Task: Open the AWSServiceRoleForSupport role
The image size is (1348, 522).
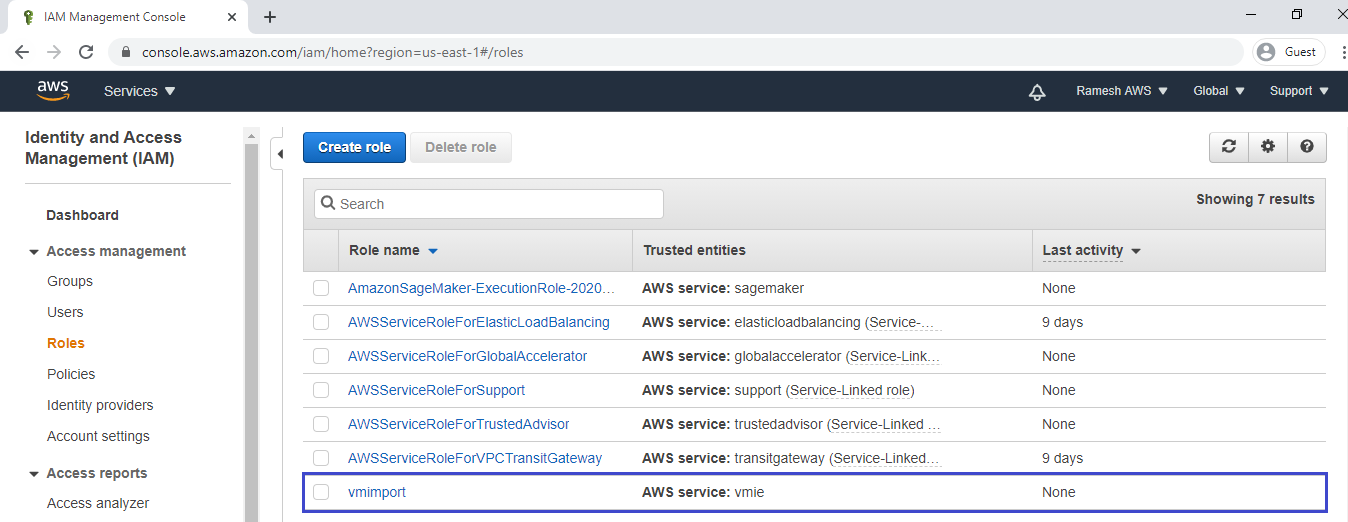Action: (x=436, y=390)
